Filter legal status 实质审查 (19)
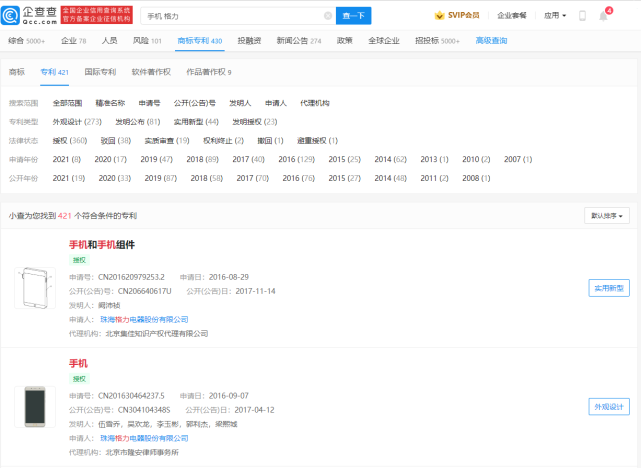The width and height of the screenshot is (641, 468). pos(167,141)
